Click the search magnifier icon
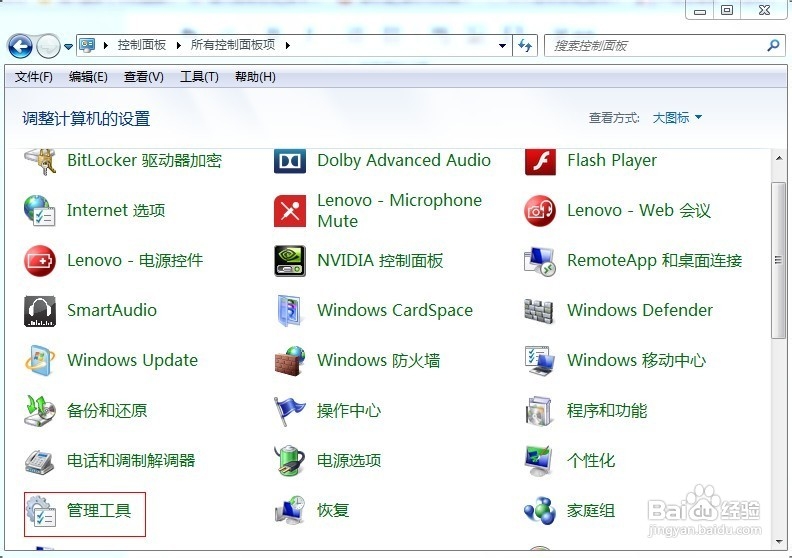This screenshot has height=558, width=792. pyautogui.click(x=773, y=45)
